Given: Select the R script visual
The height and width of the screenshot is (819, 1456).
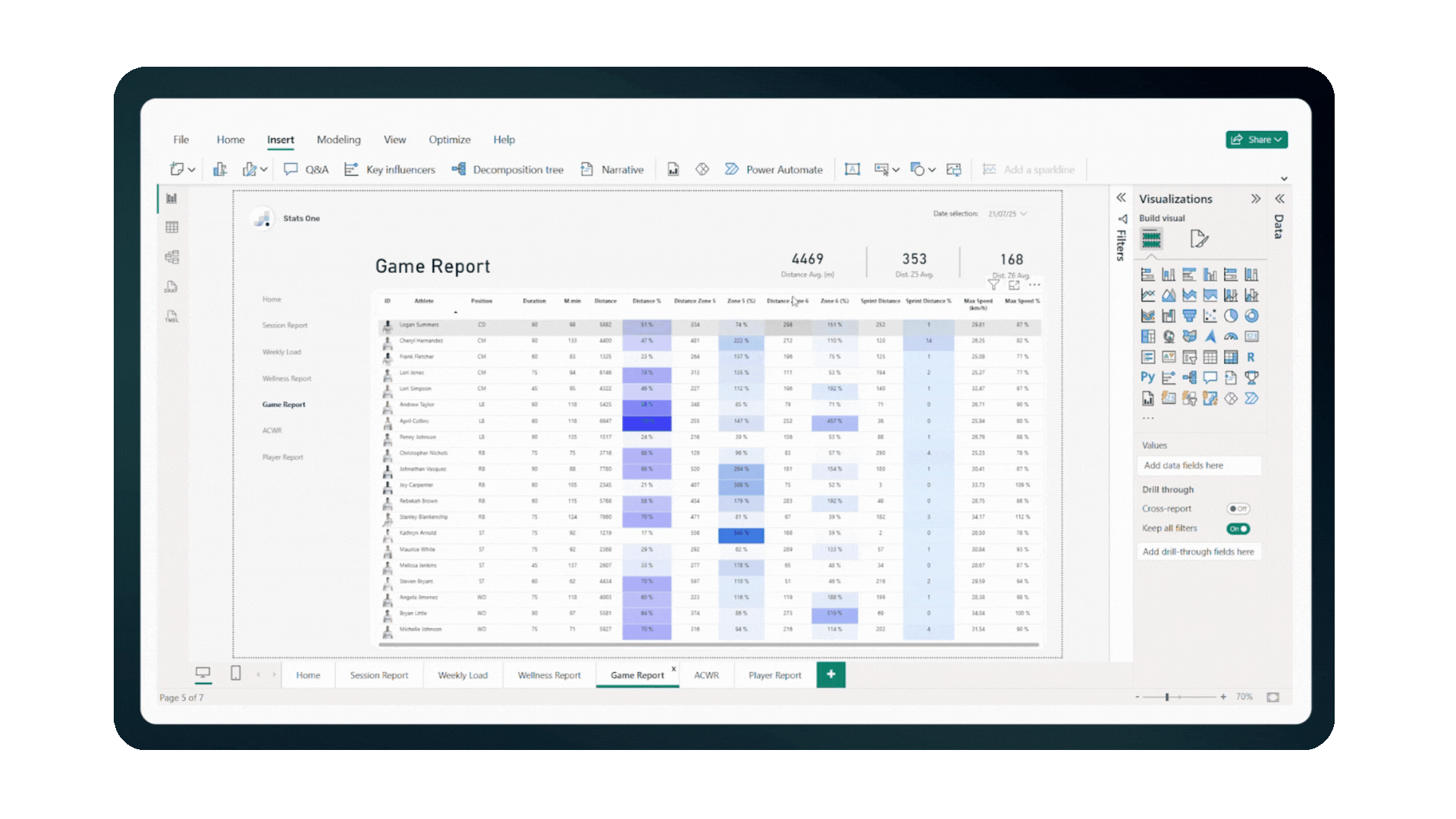Looking at the screenshot, I should pyautogui.click(x=1250, y=357).
